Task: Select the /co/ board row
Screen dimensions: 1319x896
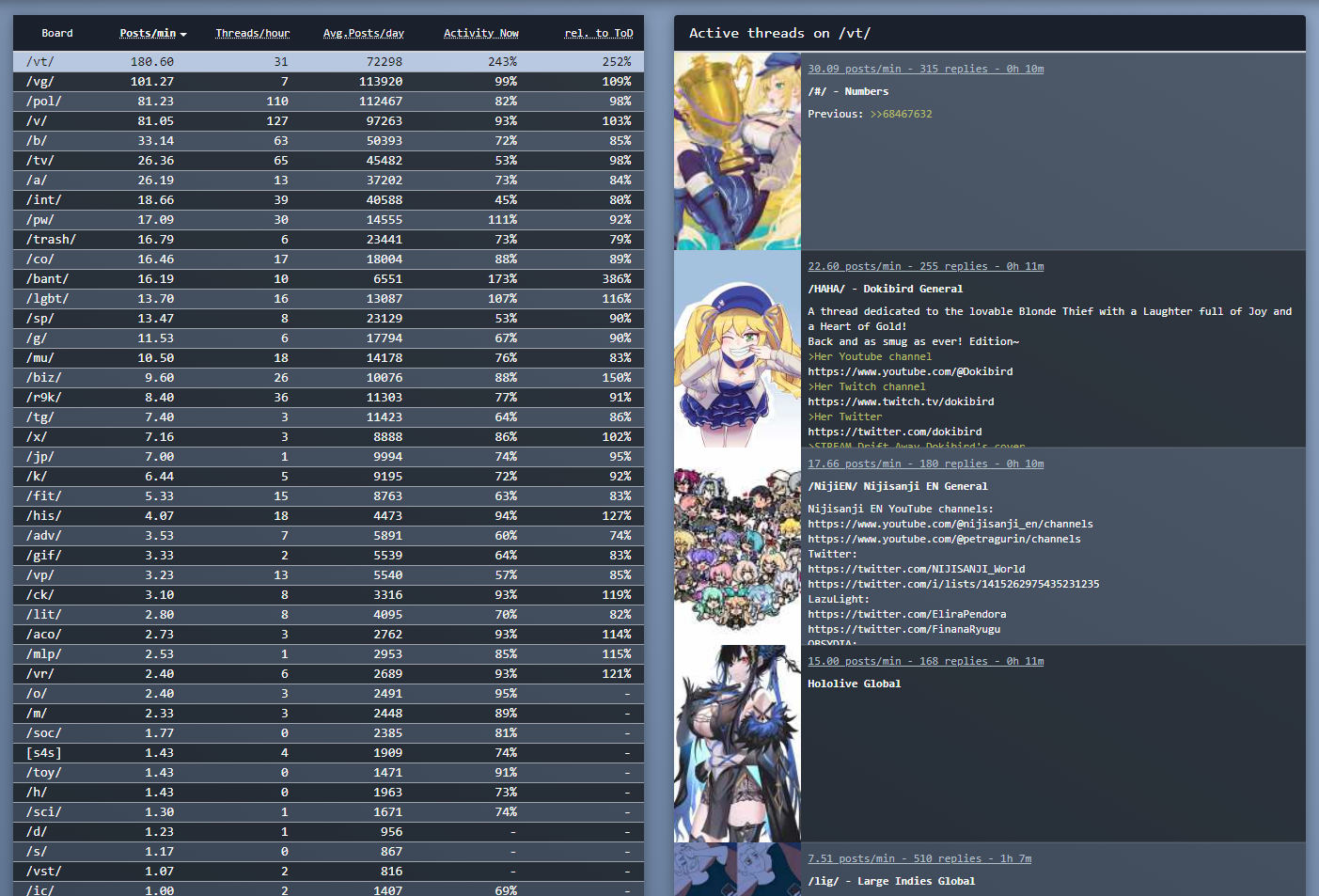Action: tap(328, 259)
